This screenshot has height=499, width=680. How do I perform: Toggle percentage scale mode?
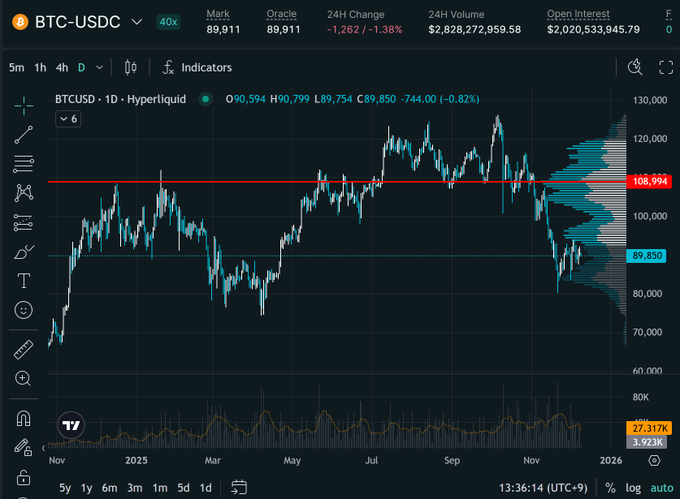click(611, 488)
